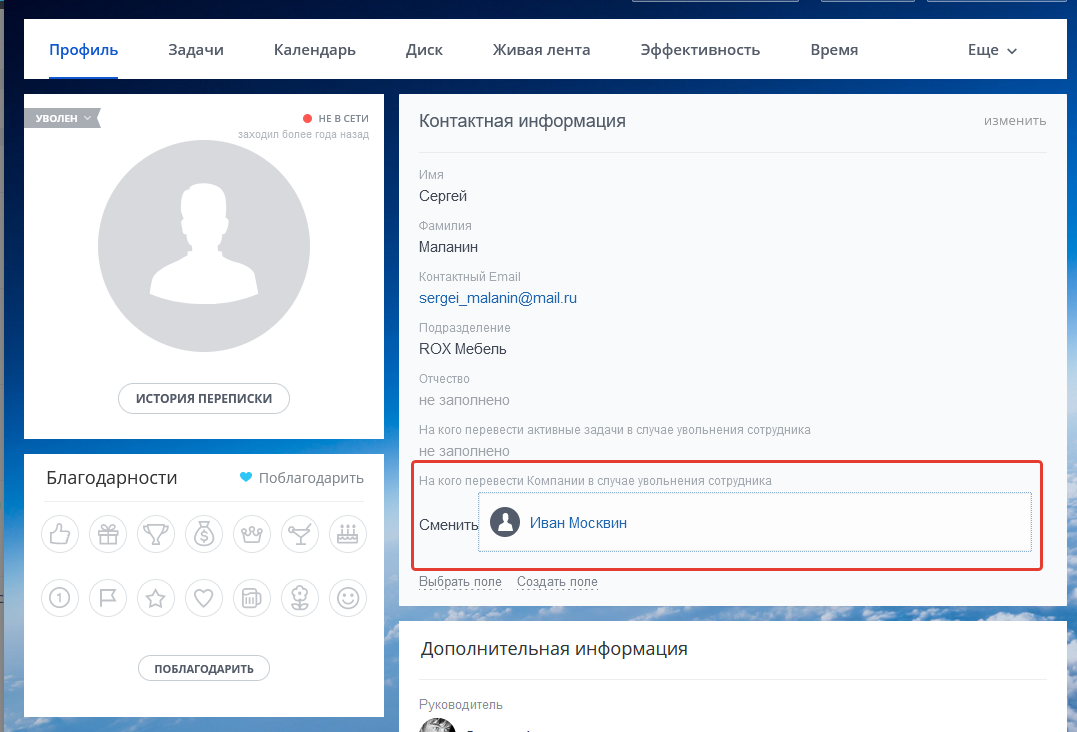Viewport: 1077px width, 732px height.
Task: Open the Задачи tab
Action: click(196, 50)
